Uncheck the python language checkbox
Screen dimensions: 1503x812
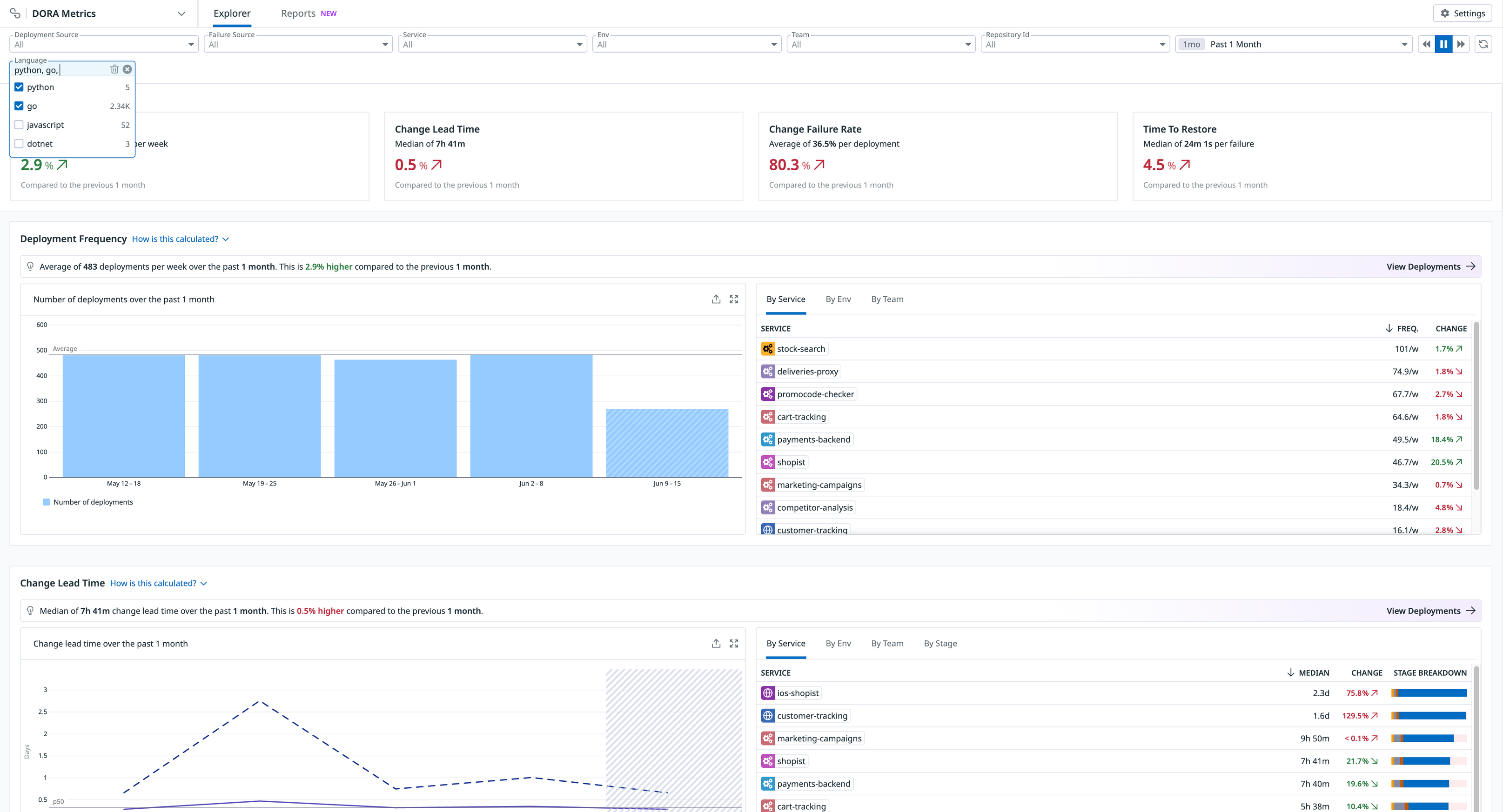click(19, 87)
